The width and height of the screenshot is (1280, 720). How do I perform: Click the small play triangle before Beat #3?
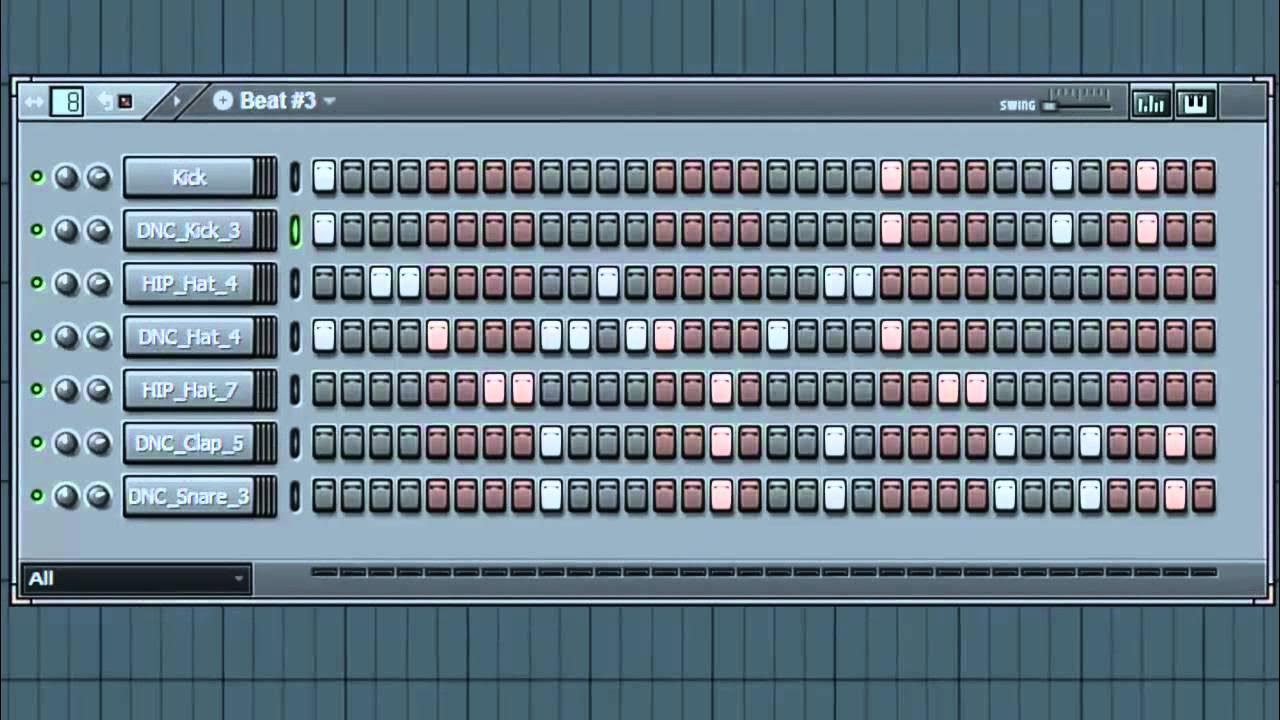pos(177,100)
